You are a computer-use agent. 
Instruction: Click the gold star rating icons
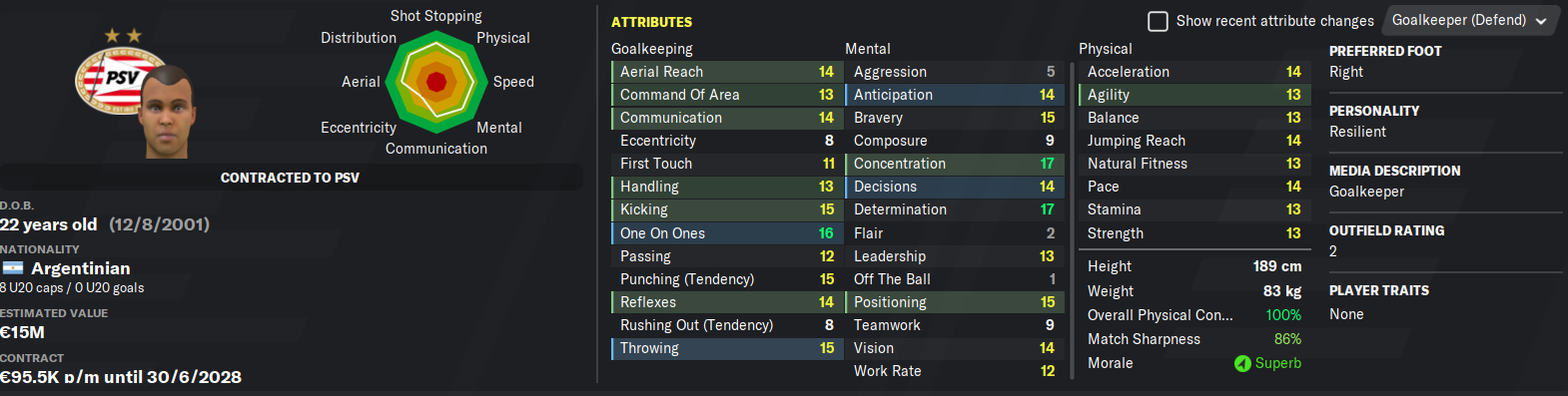coord(123,36)
